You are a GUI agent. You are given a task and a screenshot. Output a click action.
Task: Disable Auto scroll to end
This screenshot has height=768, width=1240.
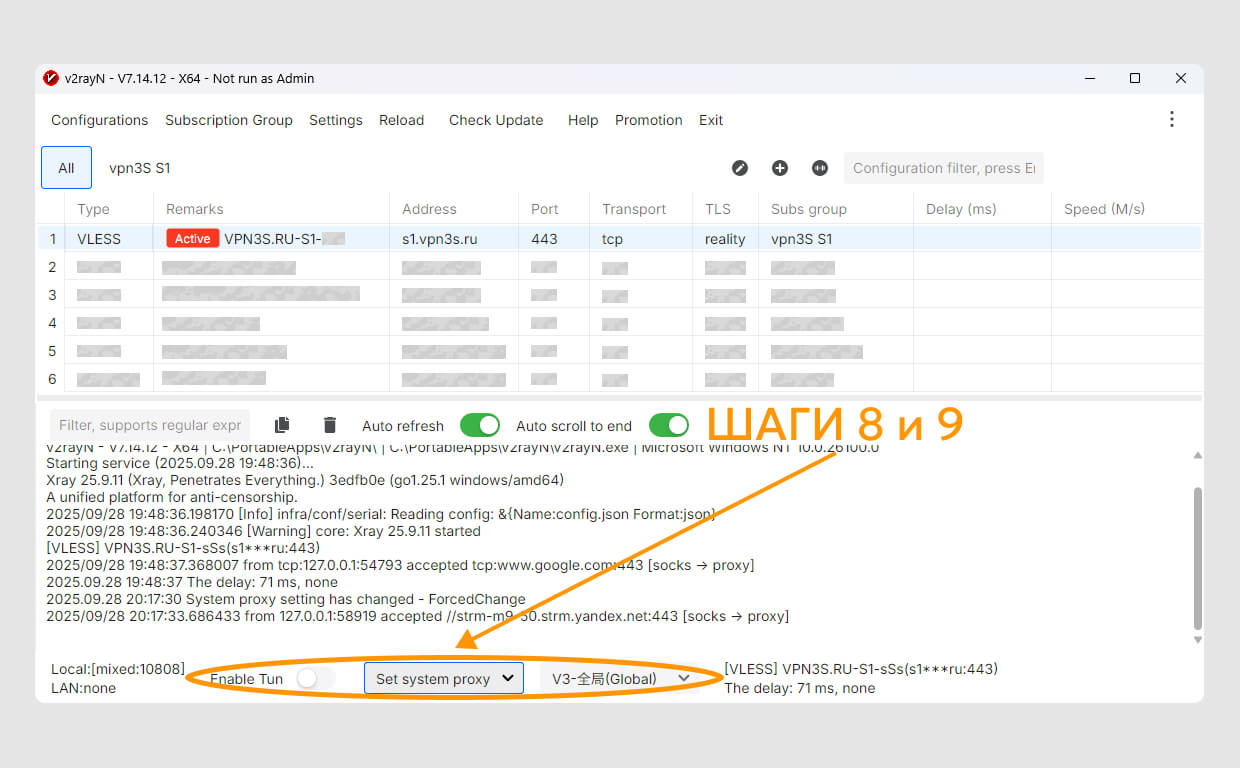click(669, 424)
